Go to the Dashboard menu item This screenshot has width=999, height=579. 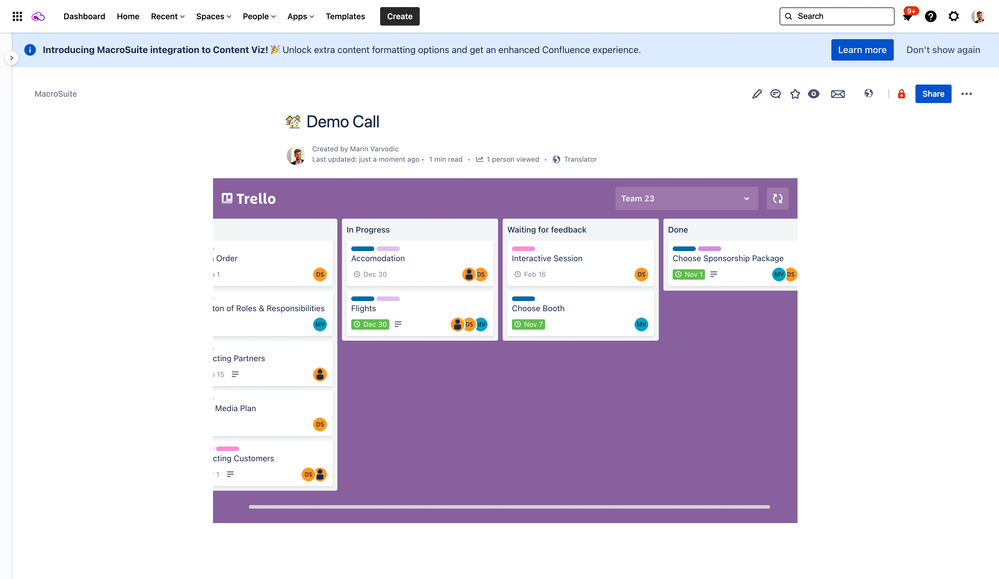click(84, 17)
